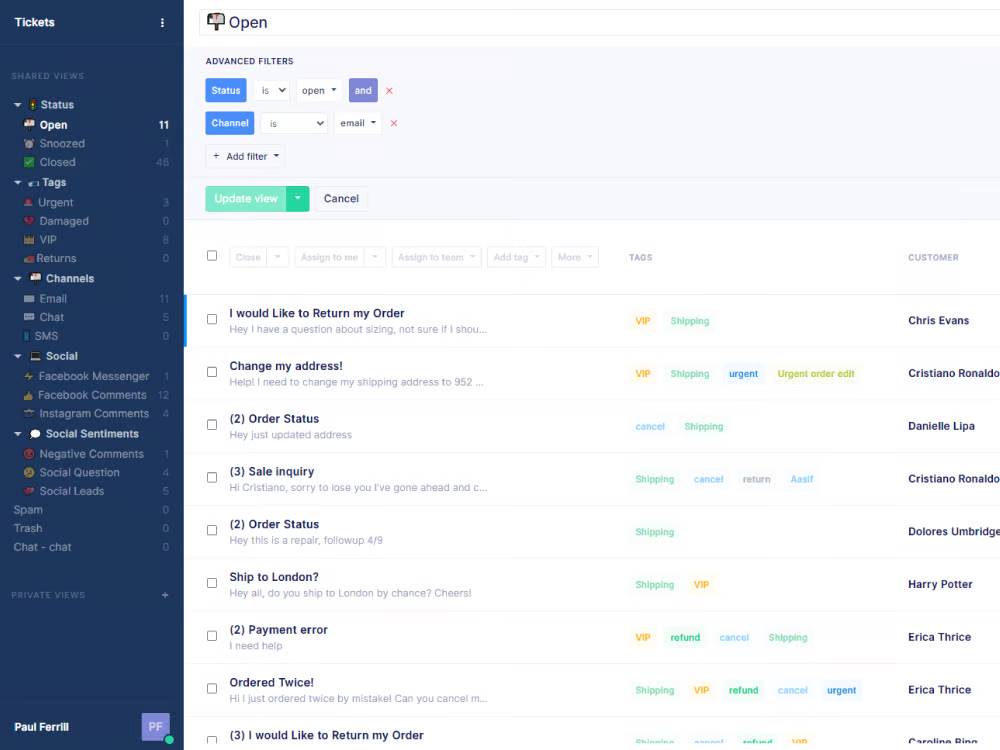The height and width of the screenshot is (750, 1000).
Task: Open the Tickets three-dot menu
Action: (162, 22)
